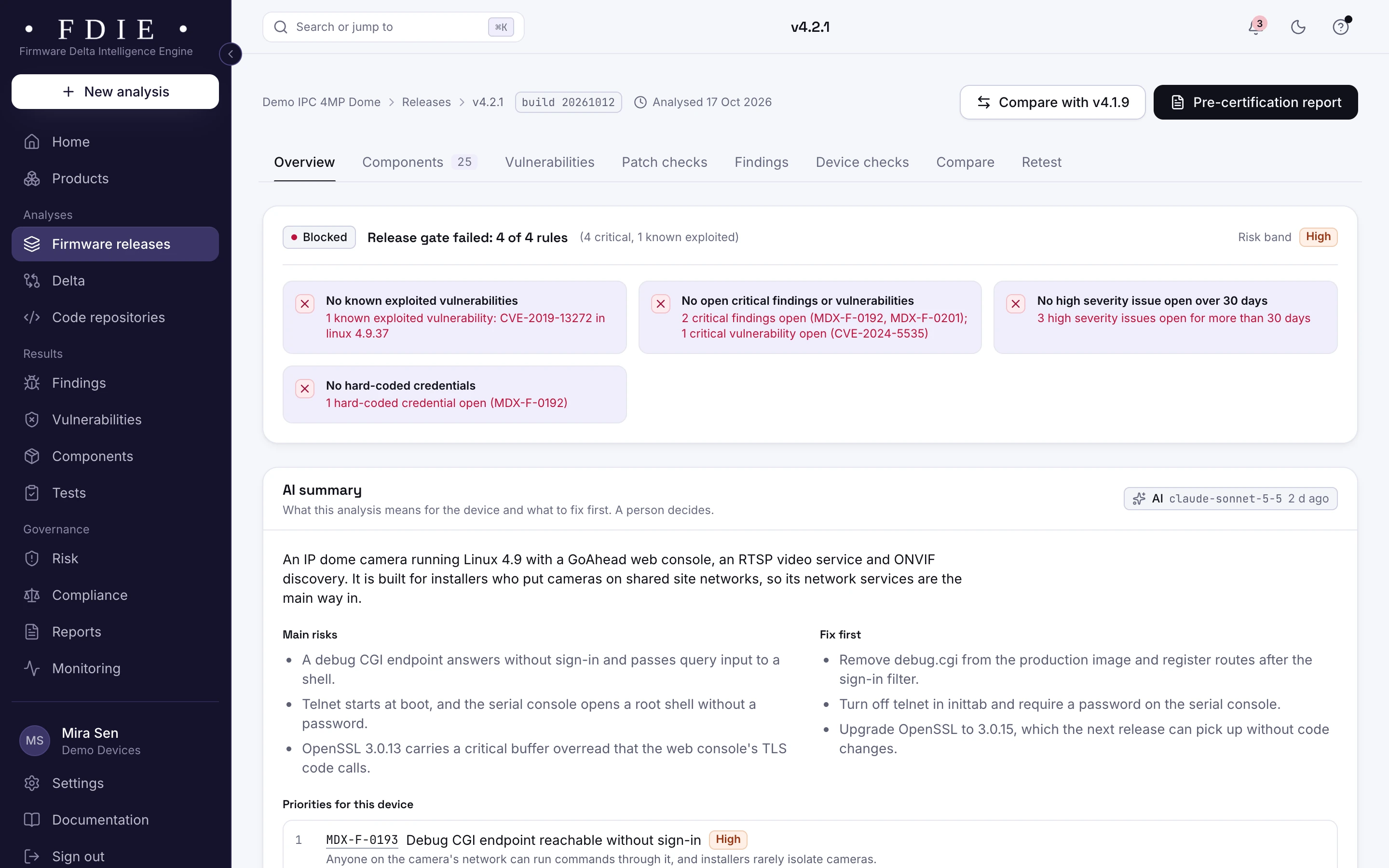Click Sign out in the sidebar

[x=115, y=856]
